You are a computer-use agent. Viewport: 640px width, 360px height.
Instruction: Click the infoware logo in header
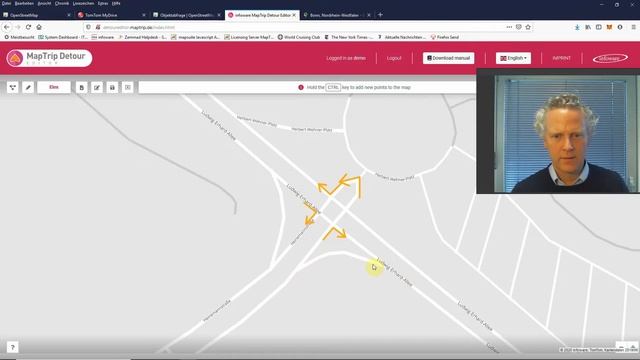coord(610,58)
